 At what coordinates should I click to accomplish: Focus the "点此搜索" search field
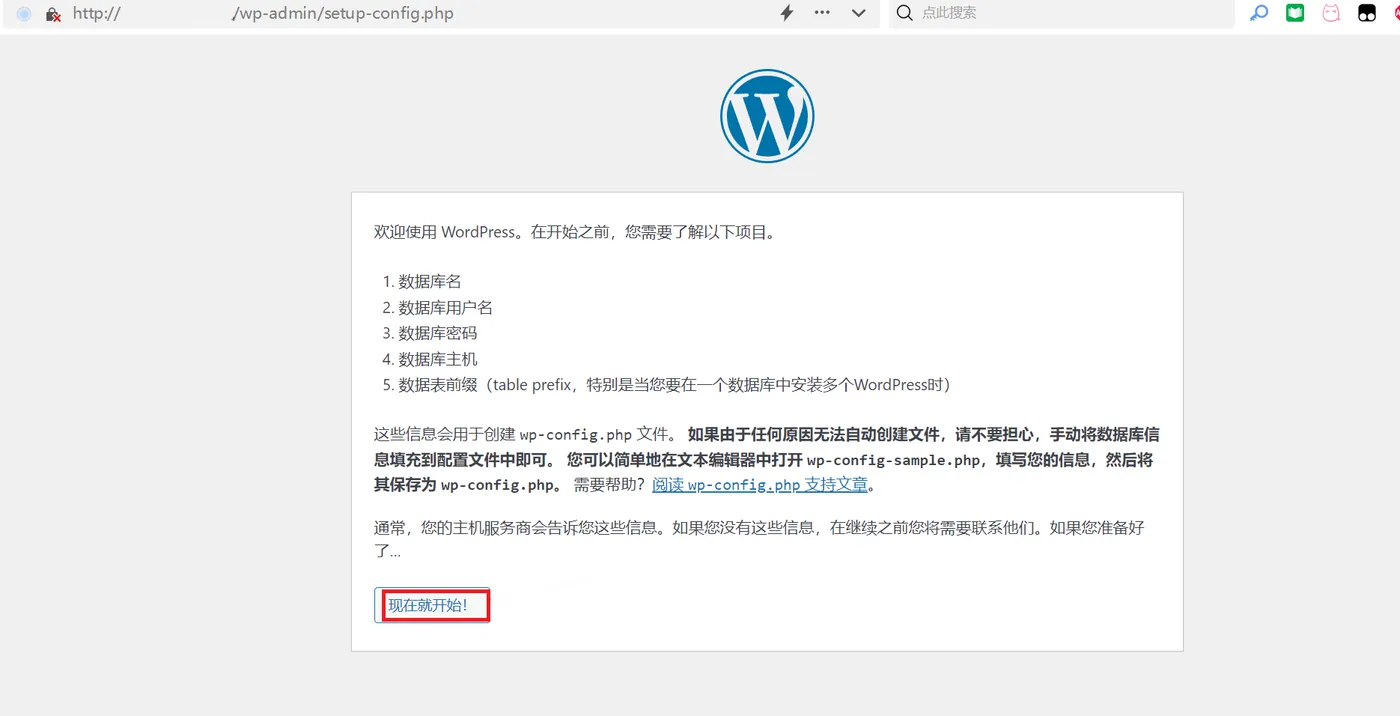(x=1062, y=13)
